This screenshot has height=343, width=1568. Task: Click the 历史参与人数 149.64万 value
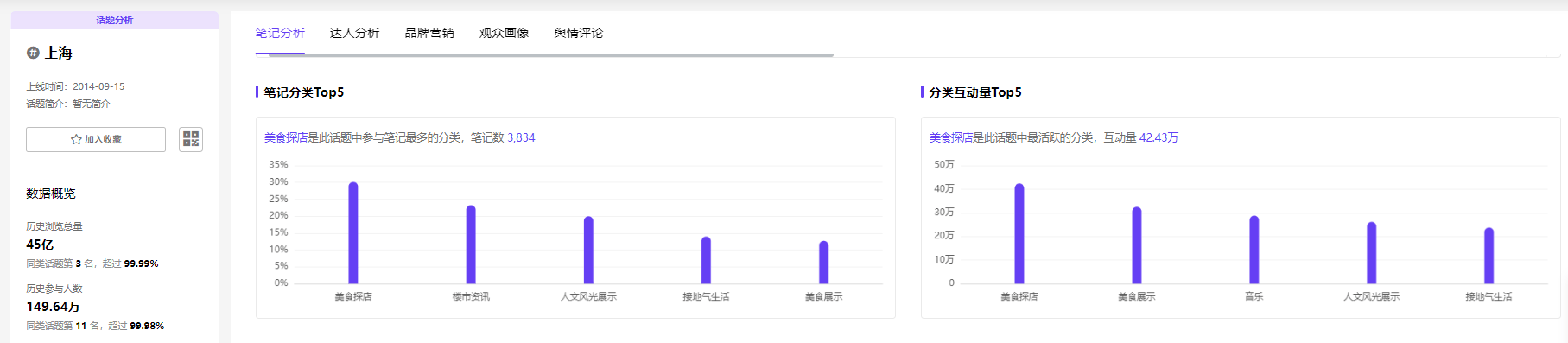coord(53,307)
